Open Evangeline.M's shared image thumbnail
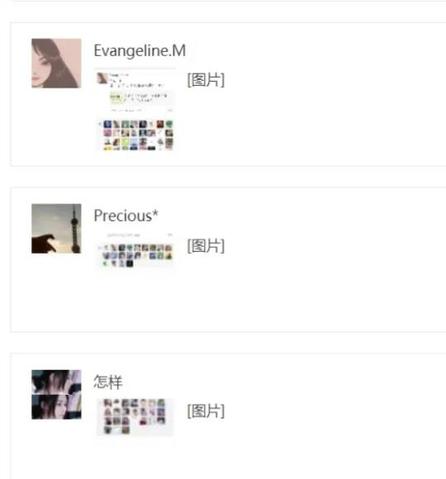This screenshot has width=446, height=479. click(x=135, y=110)
